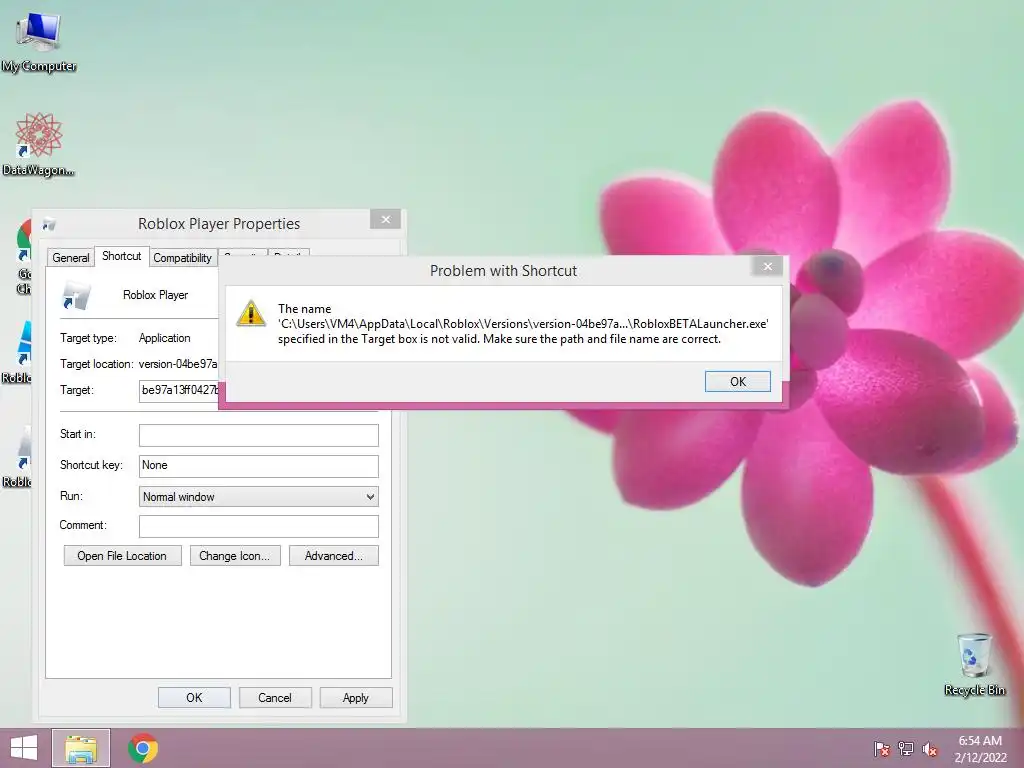The height and width of the screenshot is (768, 1024).
Task: Close the Roblox Player Properties window
Action: coord(385,219)
